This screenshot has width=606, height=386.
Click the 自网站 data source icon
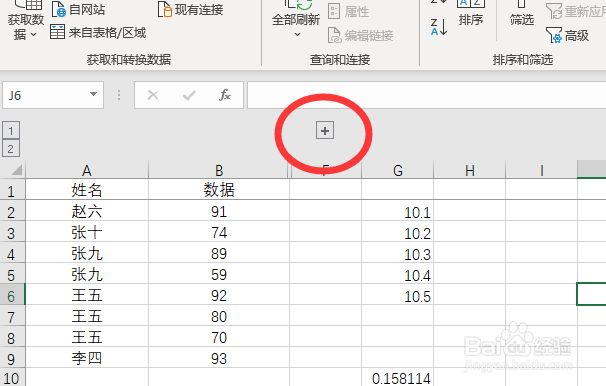58,9
